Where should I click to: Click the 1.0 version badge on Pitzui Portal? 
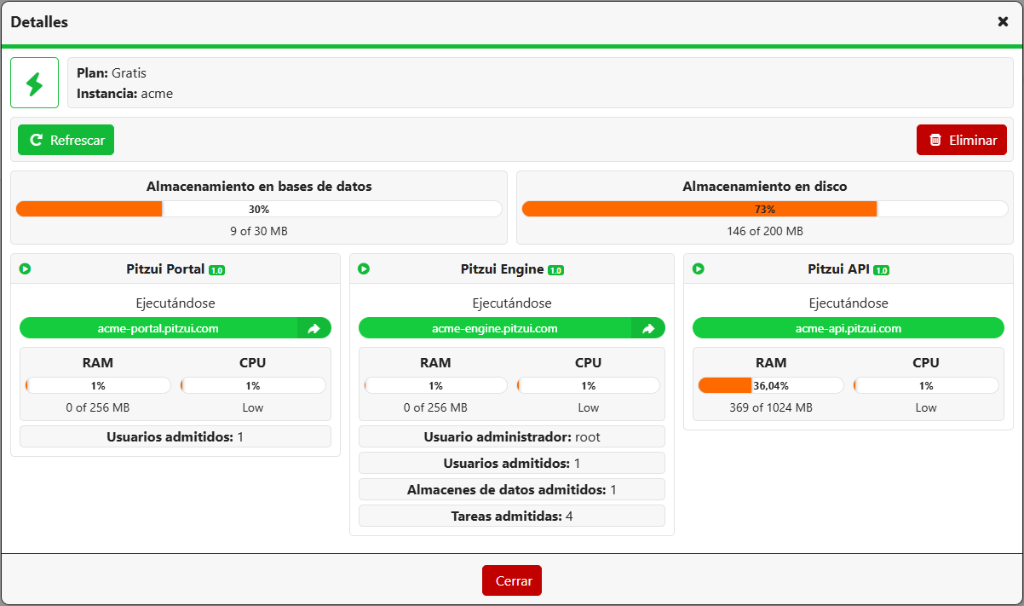(217, 270)
